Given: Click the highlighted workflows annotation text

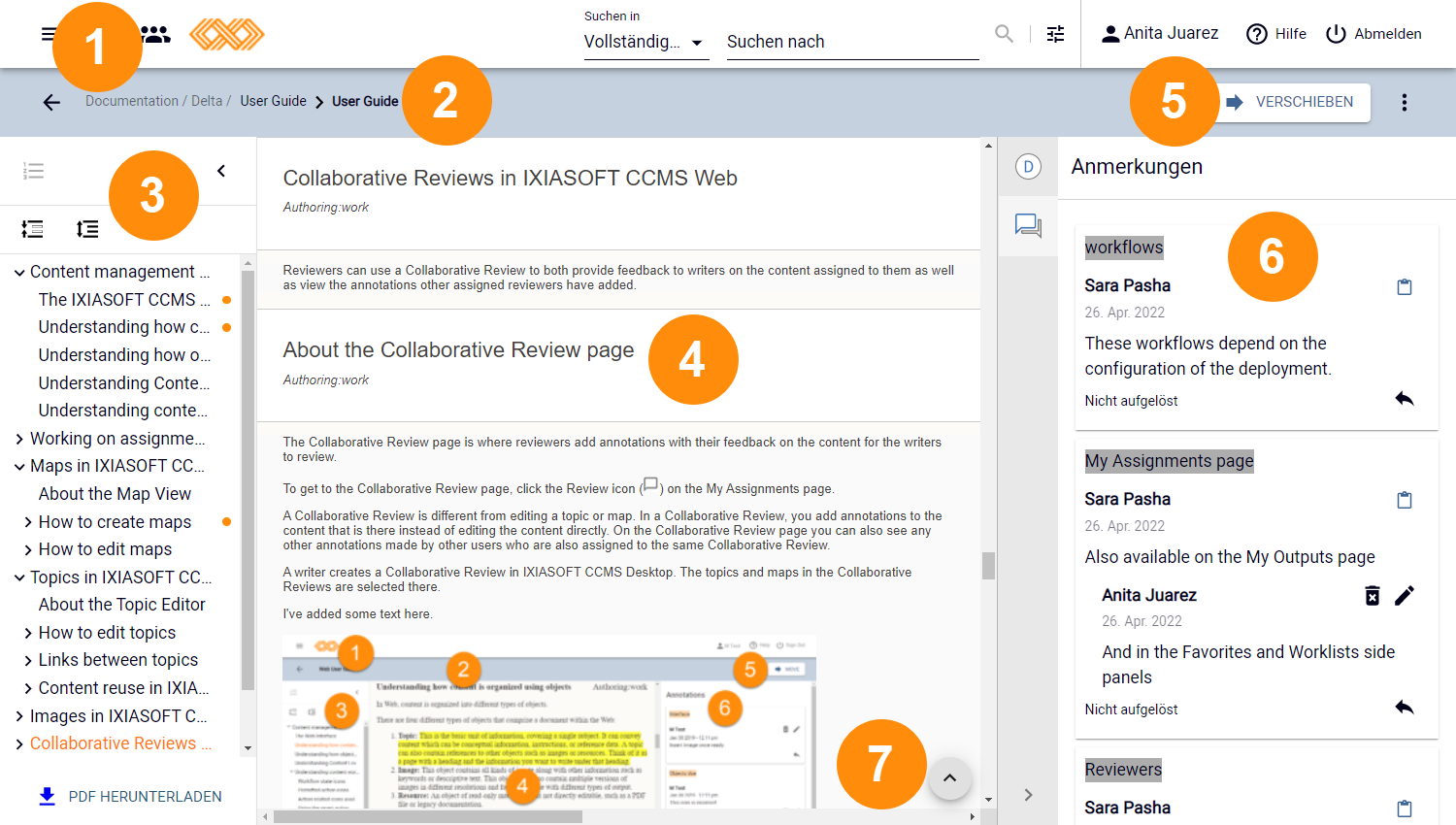Looking at the screenshot, I should click(x=1124, y=247).
